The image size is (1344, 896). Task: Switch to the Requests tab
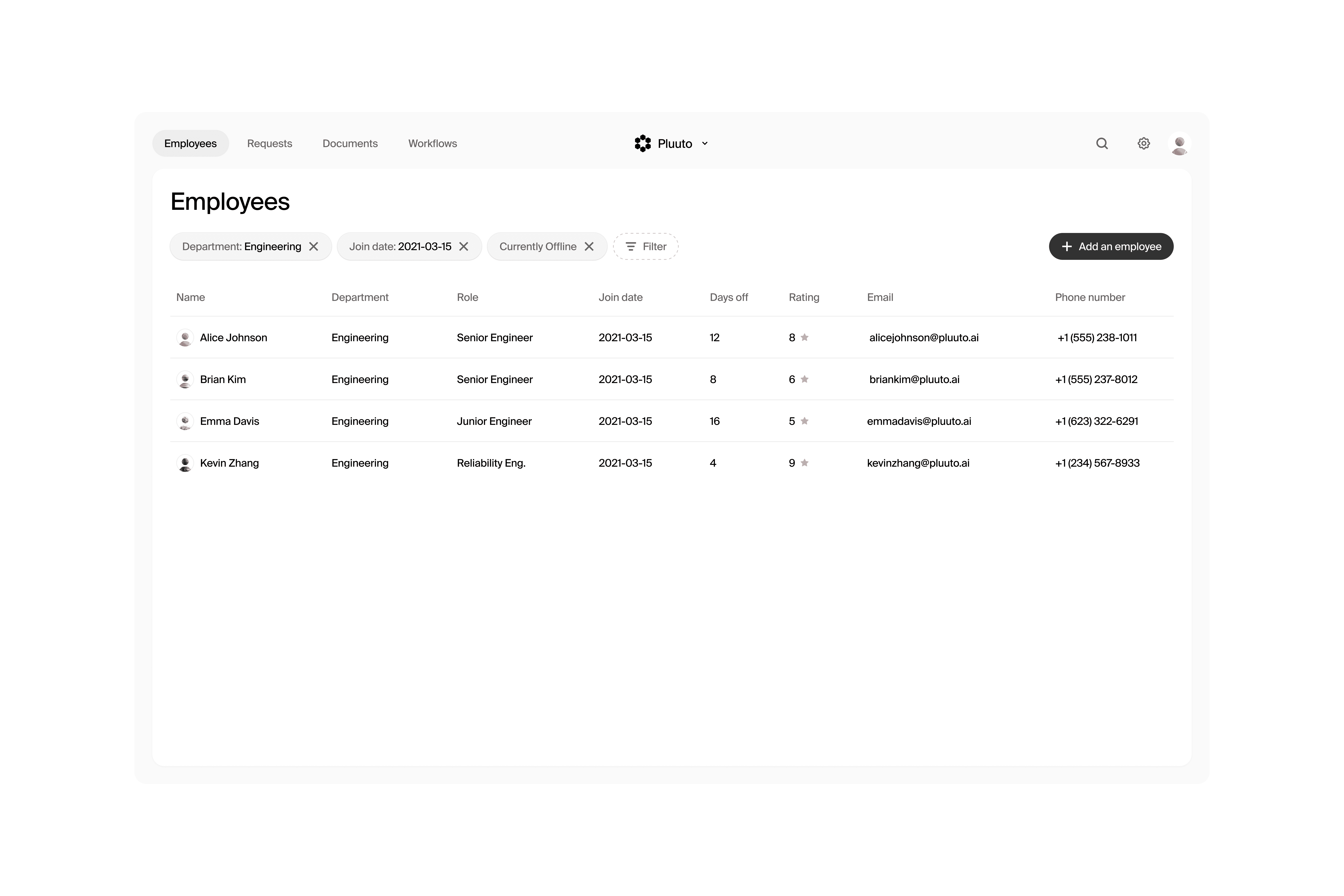269,143
